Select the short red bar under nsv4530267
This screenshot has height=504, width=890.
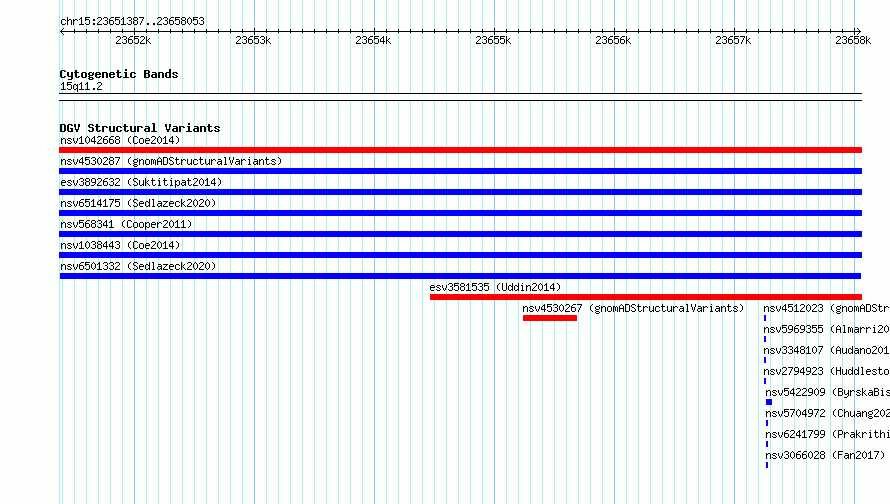[x=550, y=318]
